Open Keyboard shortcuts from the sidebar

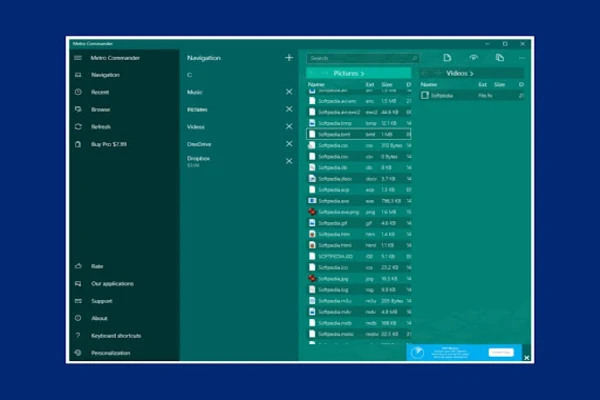coord(116,336)
